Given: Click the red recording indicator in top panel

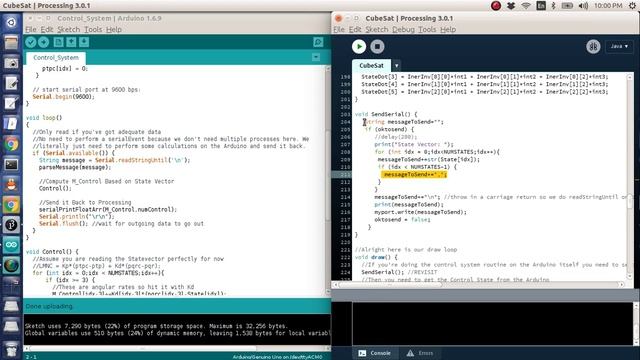Looking at the screenshot, I should point(496,6).
